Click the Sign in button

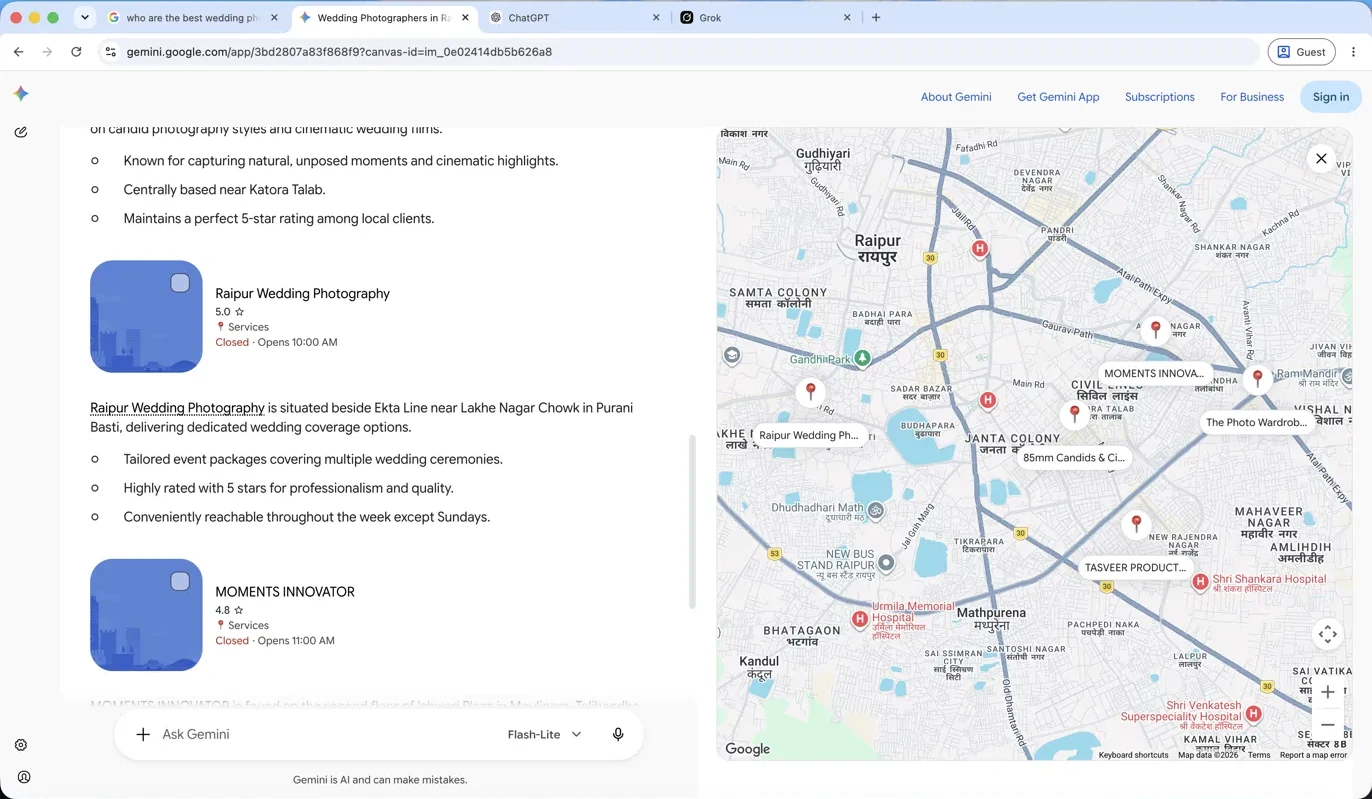click(1331, 97)
